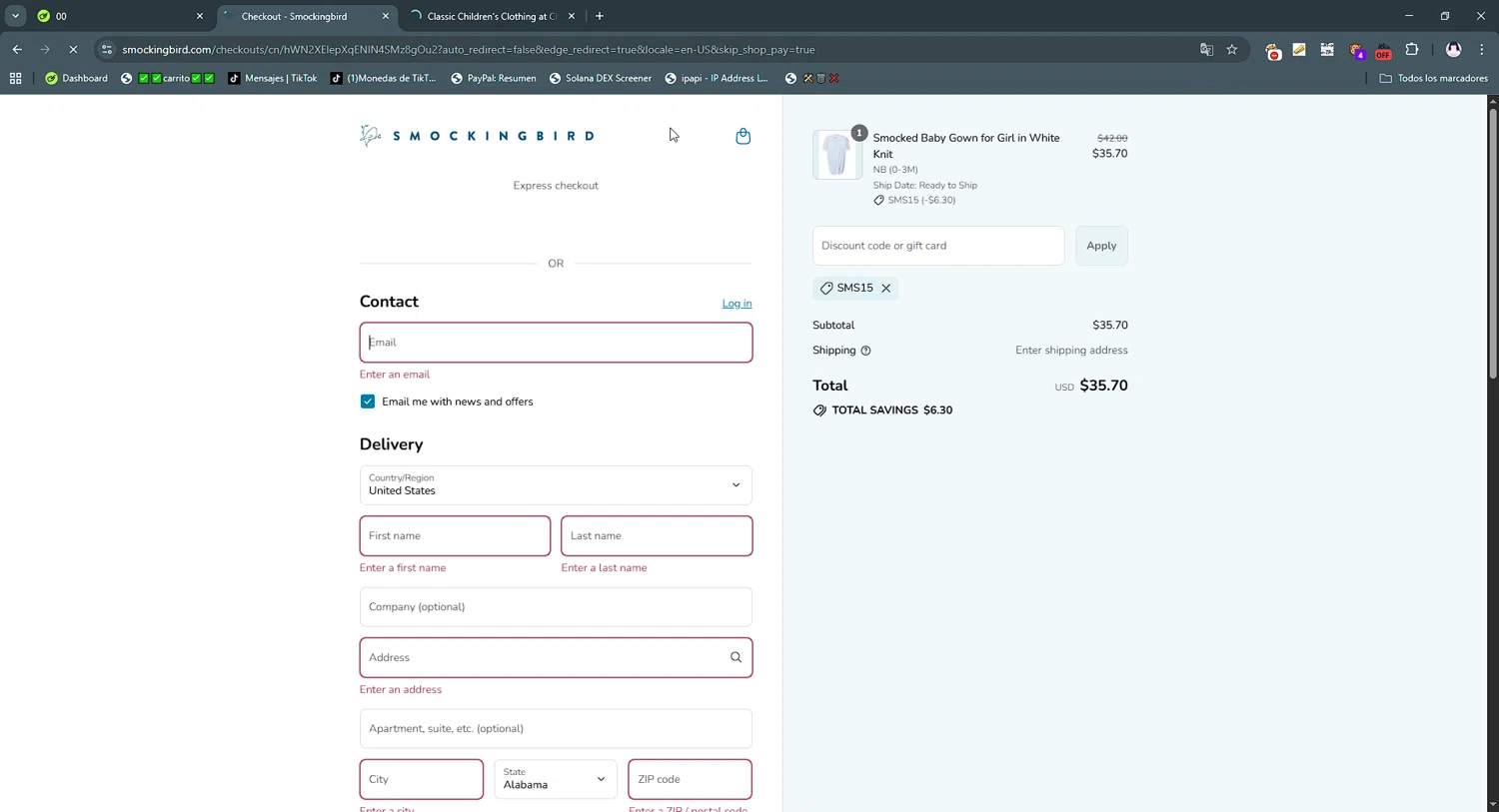Screen dimensions: 1499x812
Task: Click the gold bar extension icon
Action: (x=1299, y=49)
